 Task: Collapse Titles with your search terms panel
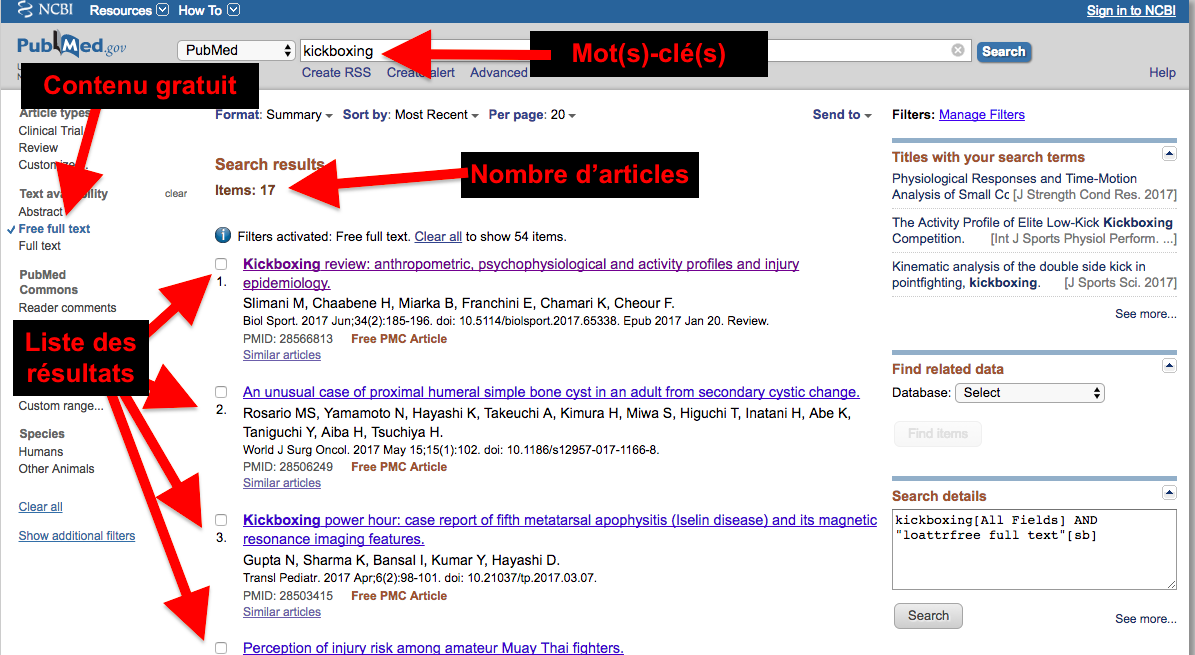pyautogui.click(x=1169, y=154)
